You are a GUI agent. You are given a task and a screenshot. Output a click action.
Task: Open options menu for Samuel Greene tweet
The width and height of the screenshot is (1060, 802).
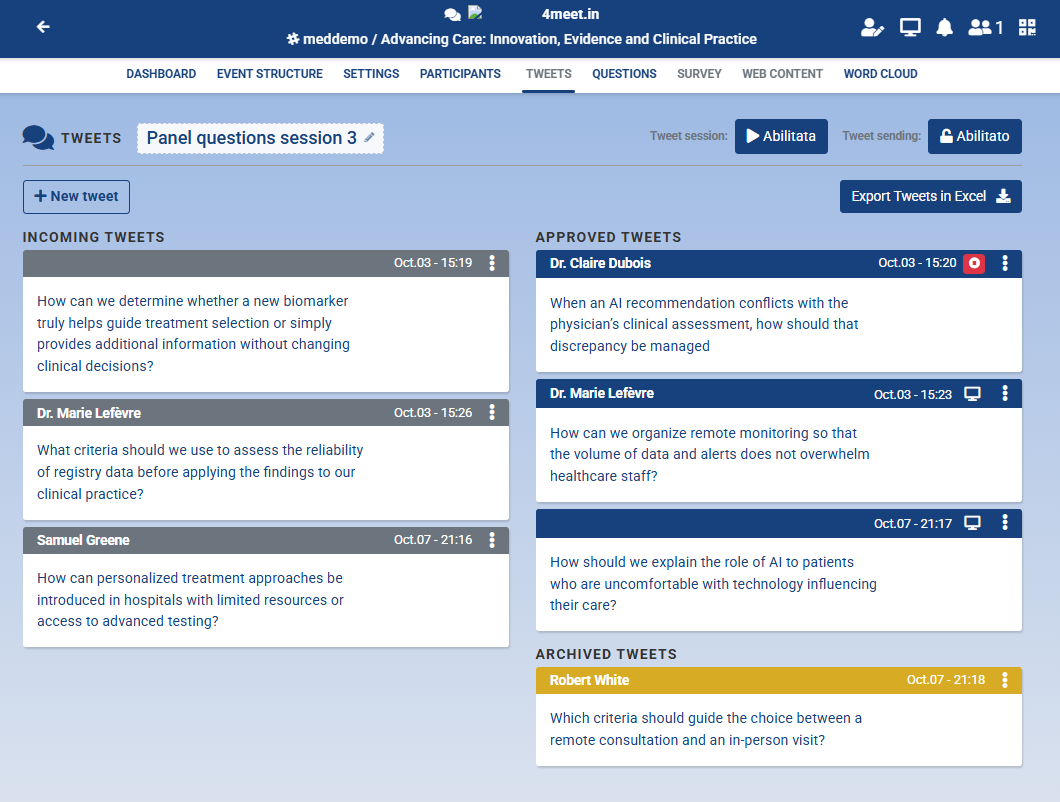point(492,540)
